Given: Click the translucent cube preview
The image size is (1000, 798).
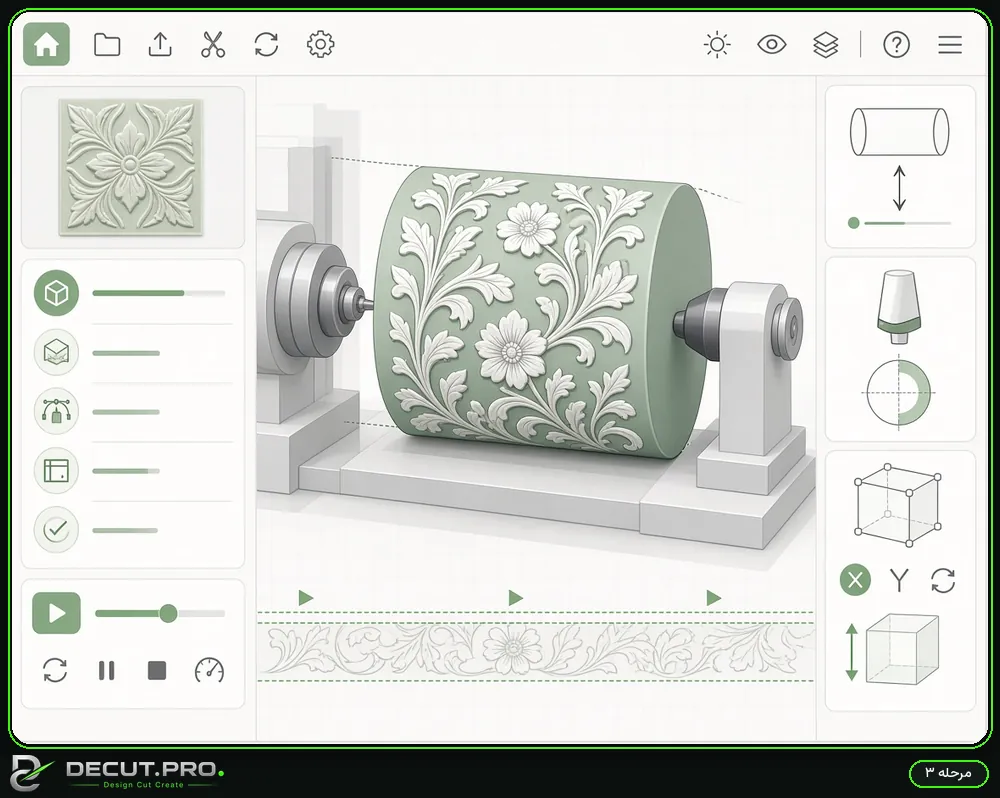Looking at the screenshot, I should [902, 649].
